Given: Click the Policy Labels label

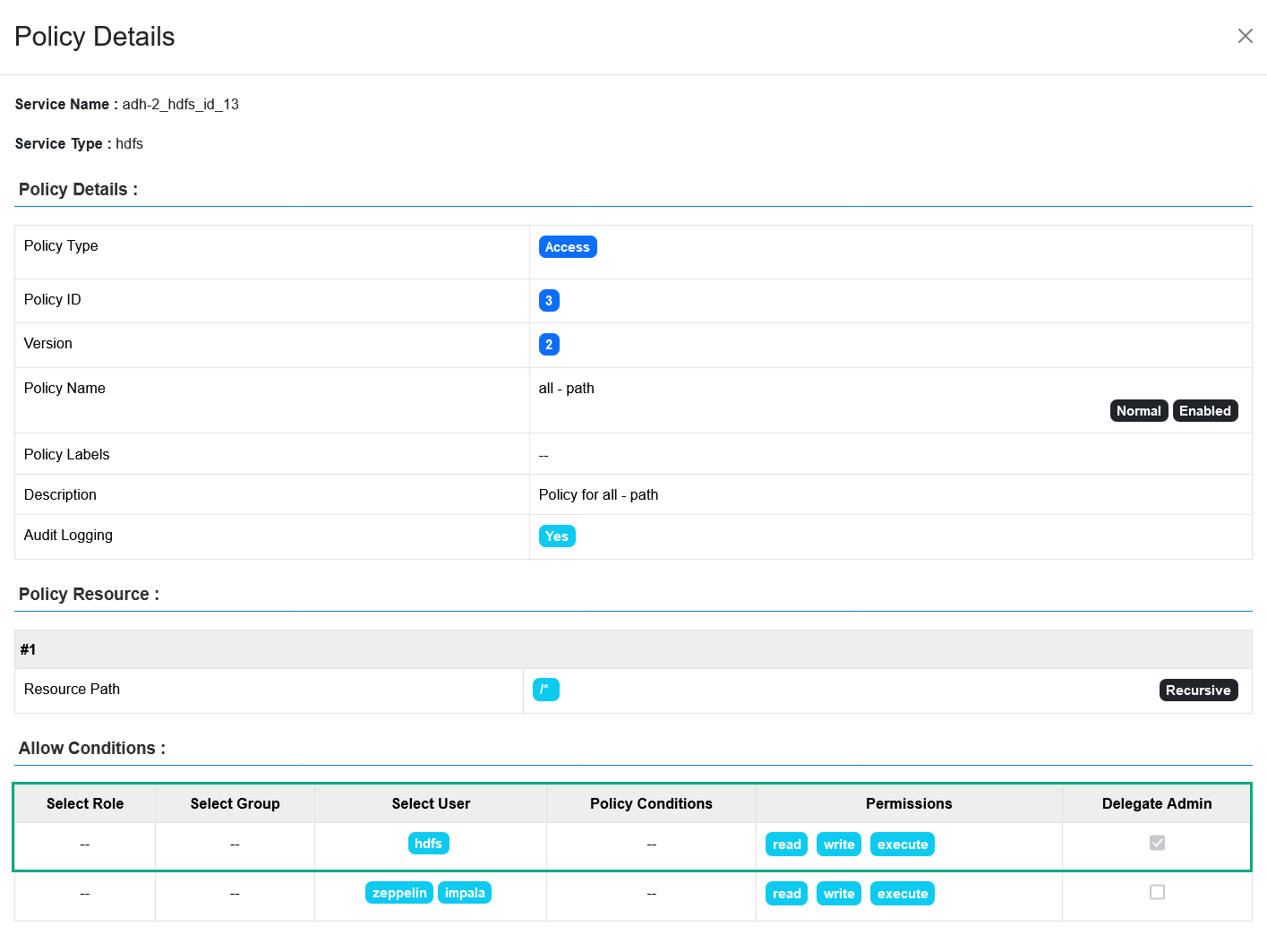Looking at the screenshot, I should [67, 455].
